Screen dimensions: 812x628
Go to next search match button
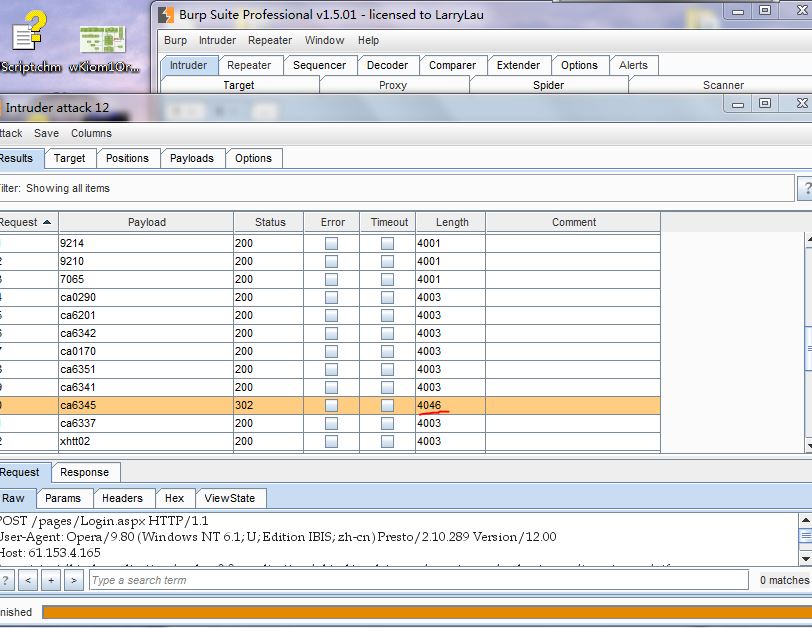74,580
